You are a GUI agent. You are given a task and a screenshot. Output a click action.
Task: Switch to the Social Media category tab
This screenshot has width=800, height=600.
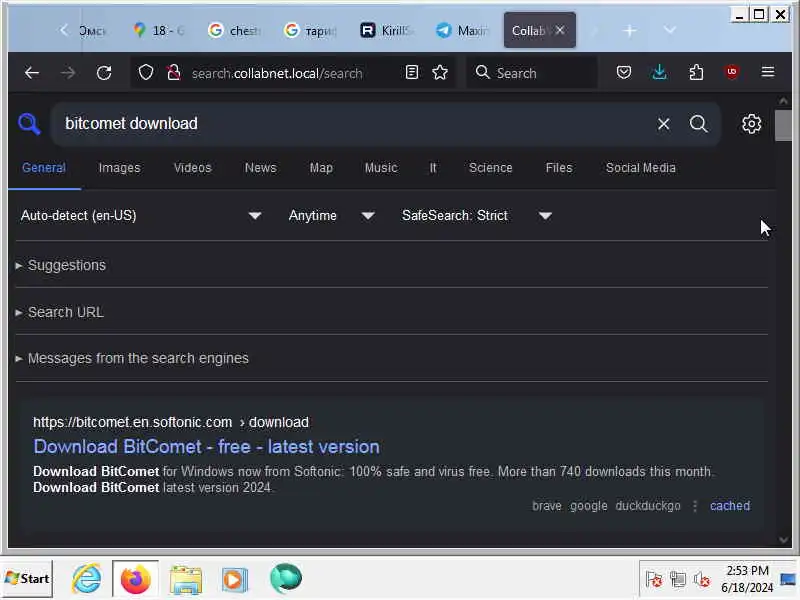pyautogui.click(x=640, y=168)
